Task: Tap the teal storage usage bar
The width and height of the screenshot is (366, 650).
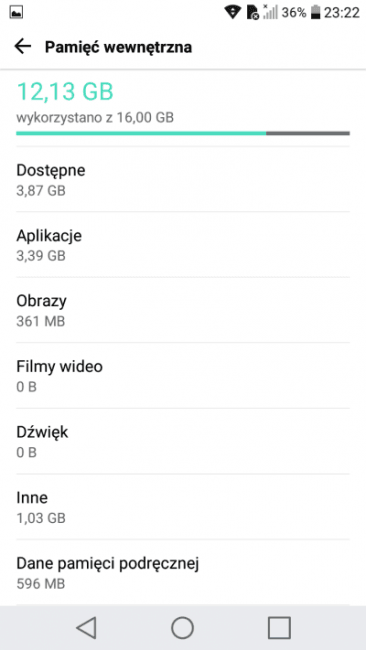Action: (x=183, y=133)
